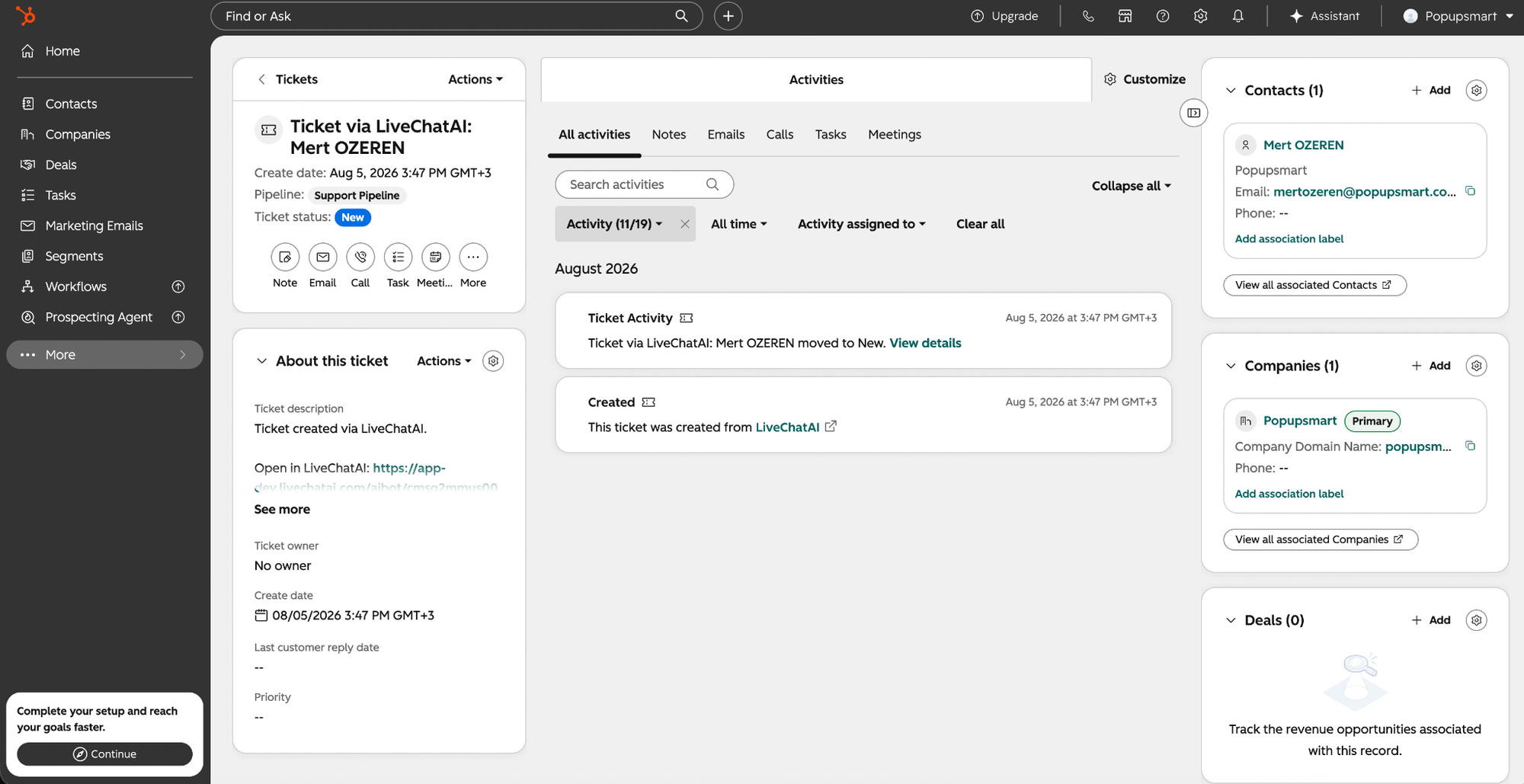
Task: Open the help question mark icon
Action: (x=1163, y=16)
